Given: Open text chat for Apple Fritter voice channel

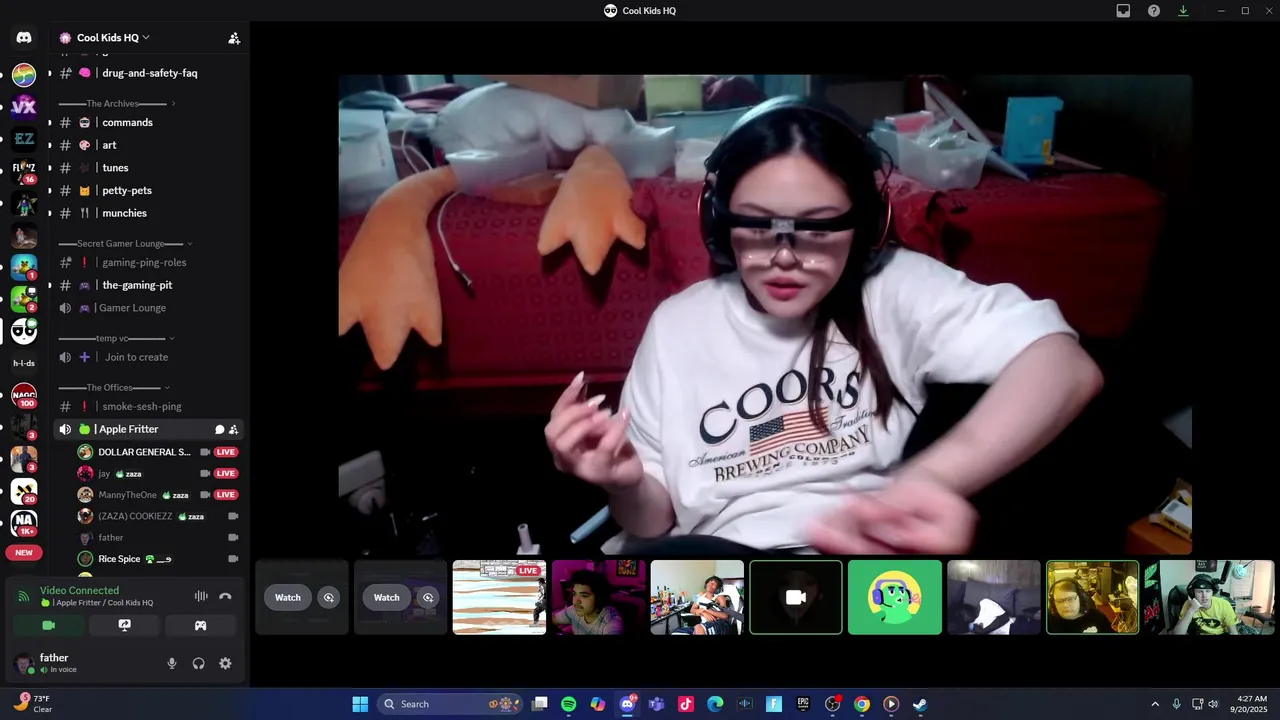Looking at the screenshot, I should (x=220, y=429).
